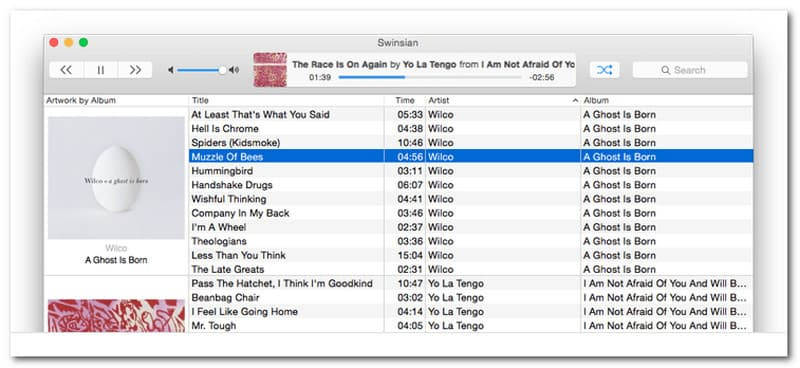
Task: Click the Artist column header
Action: pyautogui.click(x=503, y=101)
